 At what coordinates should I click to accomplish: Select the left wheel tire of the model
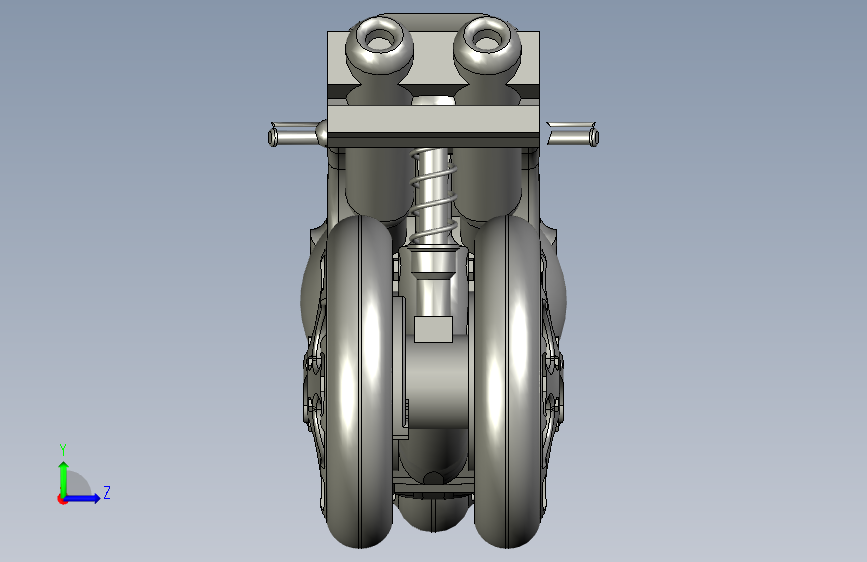coord(358,382)
